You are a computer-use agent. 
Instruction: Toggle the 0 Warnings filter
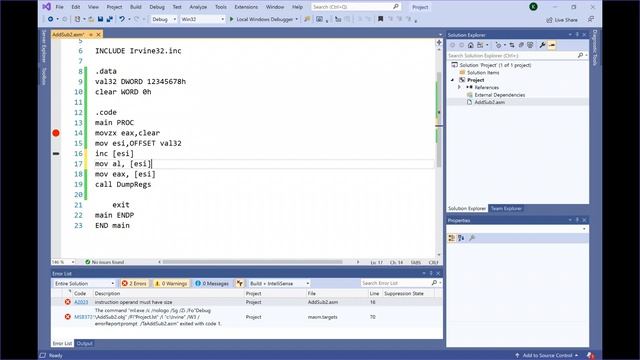171,283
